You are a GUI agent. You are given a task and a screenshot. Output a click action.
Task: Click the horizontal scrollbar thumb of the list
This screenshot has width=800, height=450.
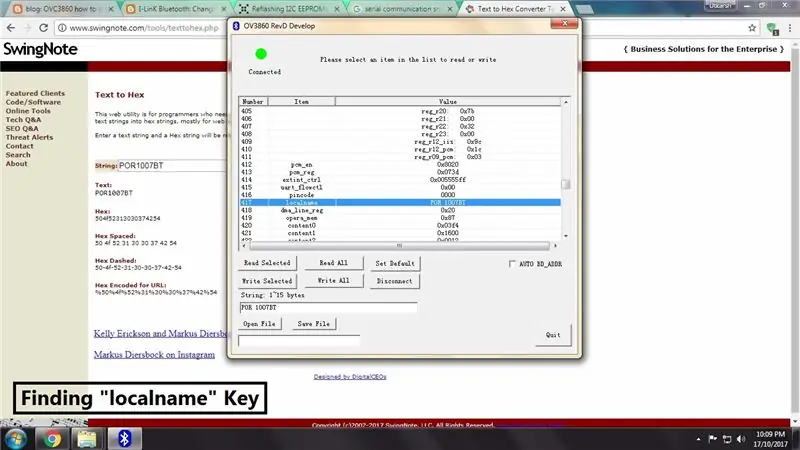(x=399, y=246)
